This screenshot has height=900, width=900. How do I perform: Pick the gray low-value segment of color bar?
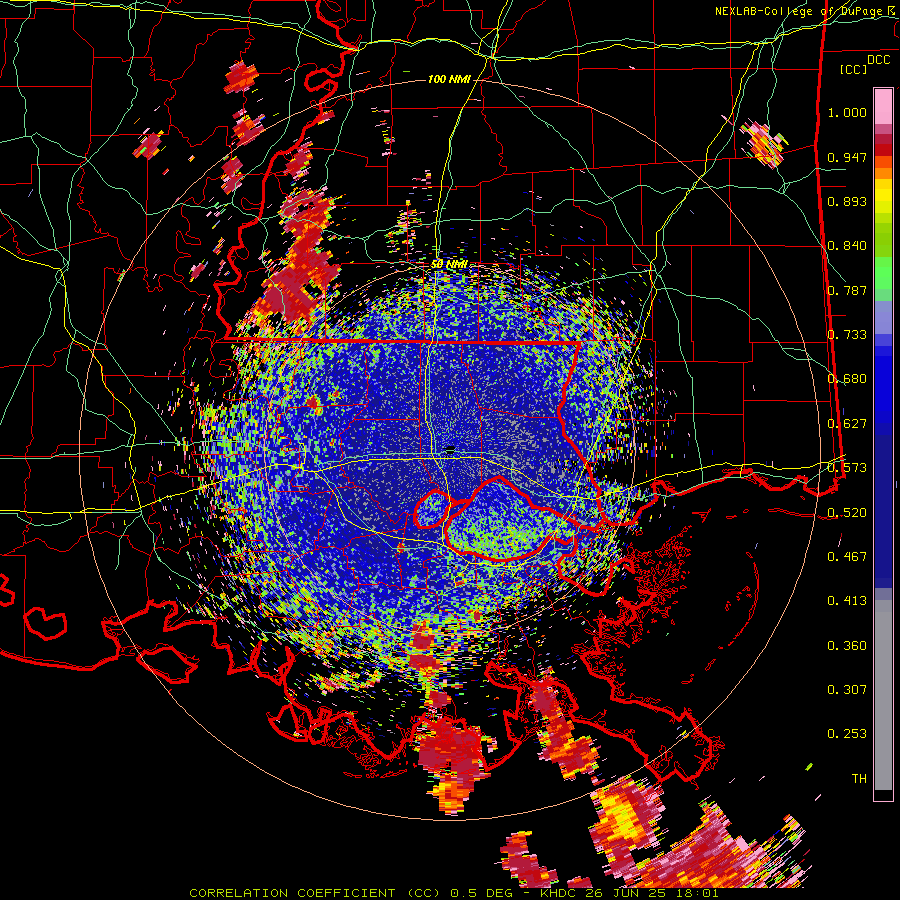pos(883,695)
